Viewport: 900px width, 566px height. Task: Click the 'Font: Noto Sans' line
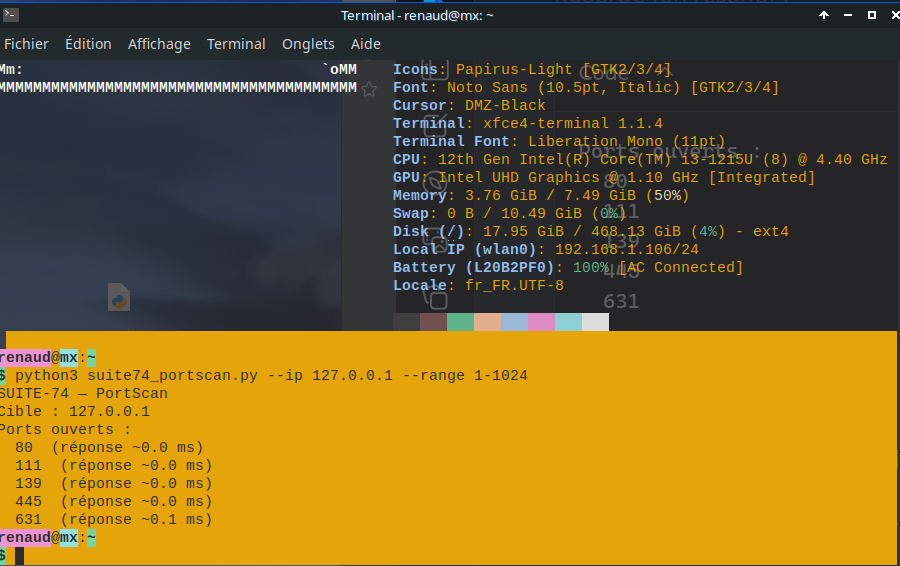[586, 87]
